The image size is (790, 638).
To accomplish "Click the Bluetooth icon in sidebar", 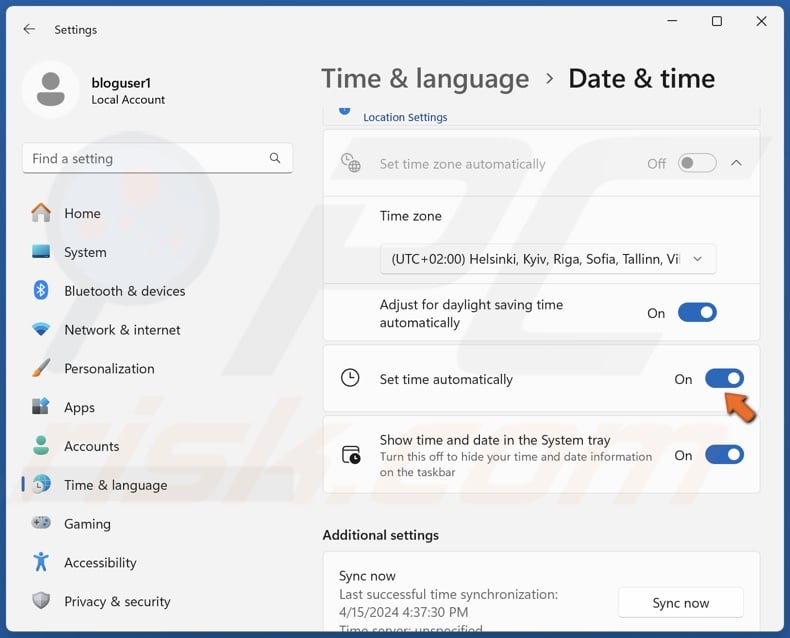I will click(41, 290).
